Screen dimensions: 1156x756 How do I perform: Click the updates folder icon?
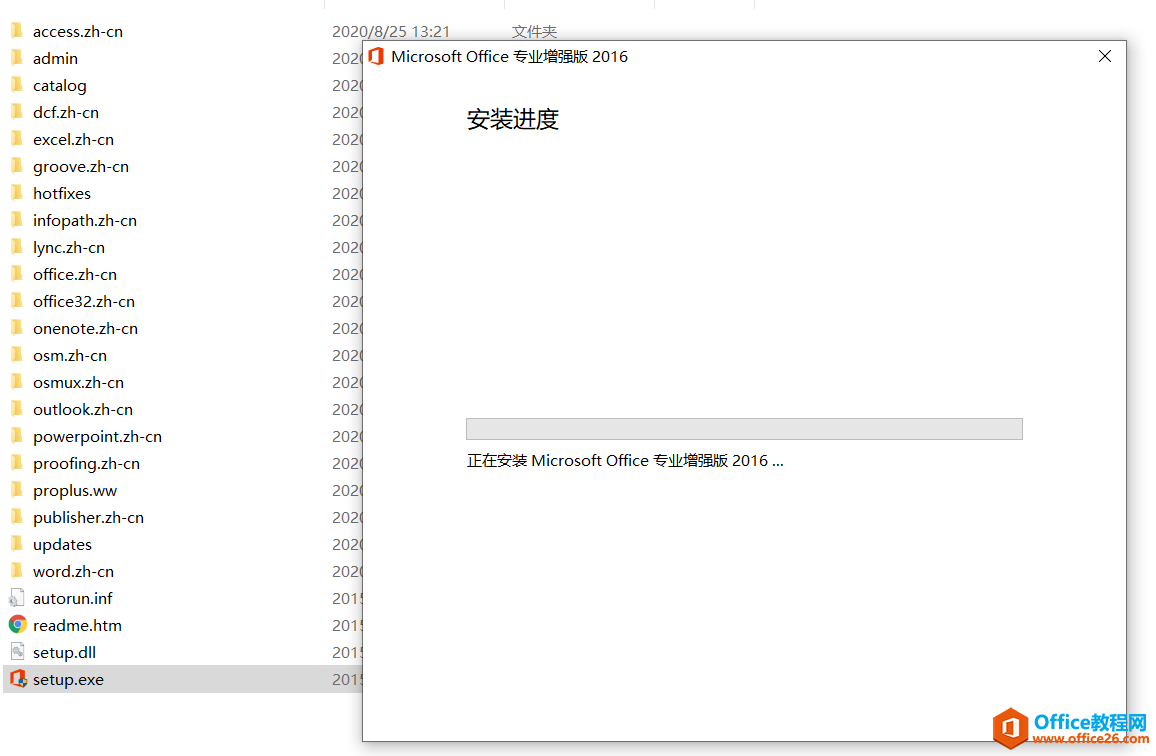[x=17, y=544]
